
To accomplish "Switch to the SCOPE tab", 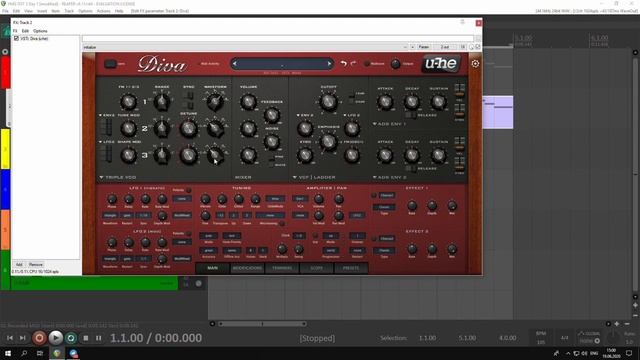I will [x=316, y=268].
